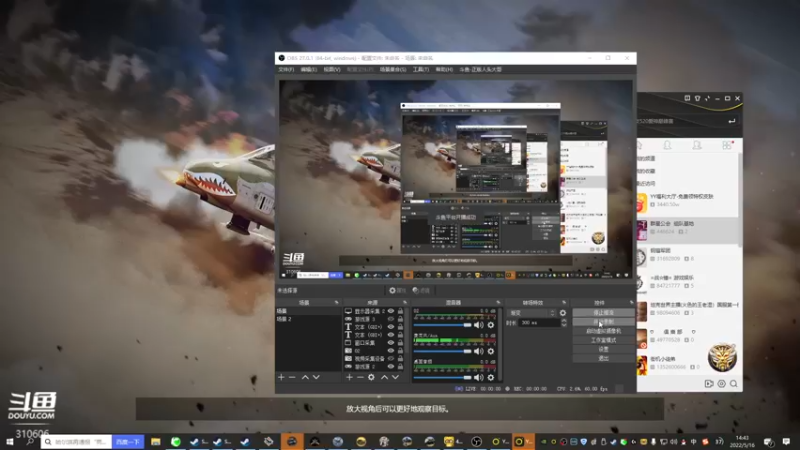Click the 工作室模式 button
The image size is (800, 450).
pos(603,340)
